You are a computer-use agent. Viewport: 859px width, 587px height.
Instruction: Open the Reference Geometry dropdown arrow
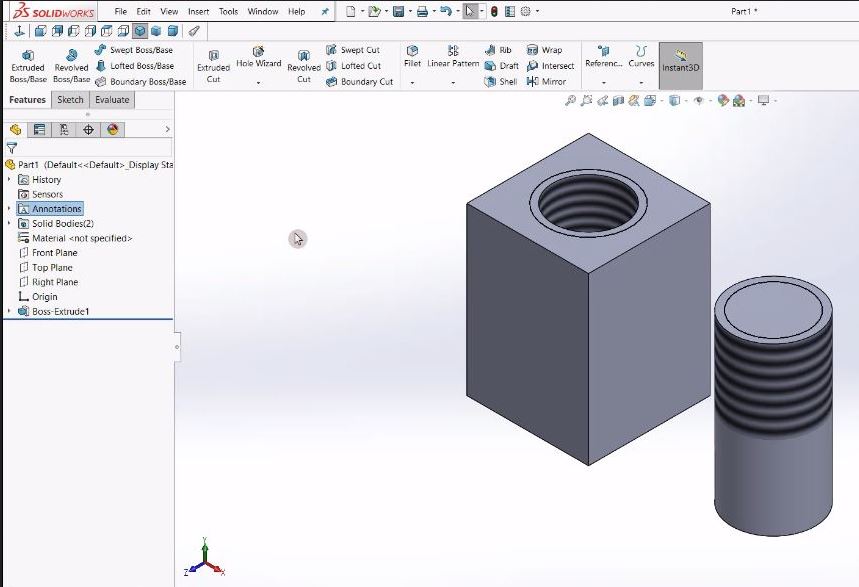604,83
